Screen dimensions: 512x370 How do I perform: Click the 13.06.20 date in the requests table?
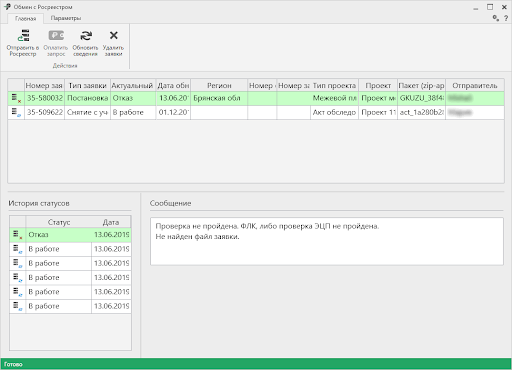[x=173, y=98]
